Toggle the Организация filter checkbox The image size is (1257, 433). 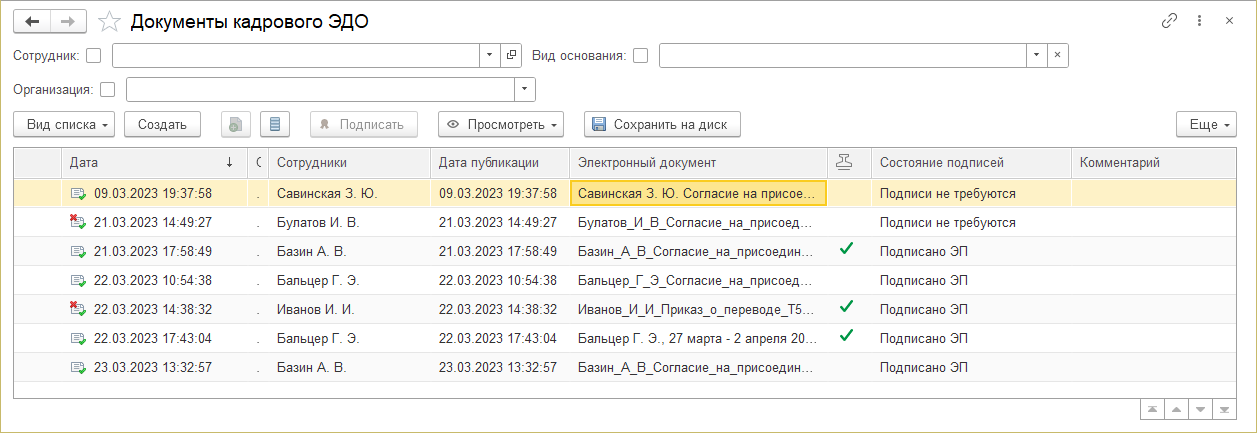[x=108, y=90]
